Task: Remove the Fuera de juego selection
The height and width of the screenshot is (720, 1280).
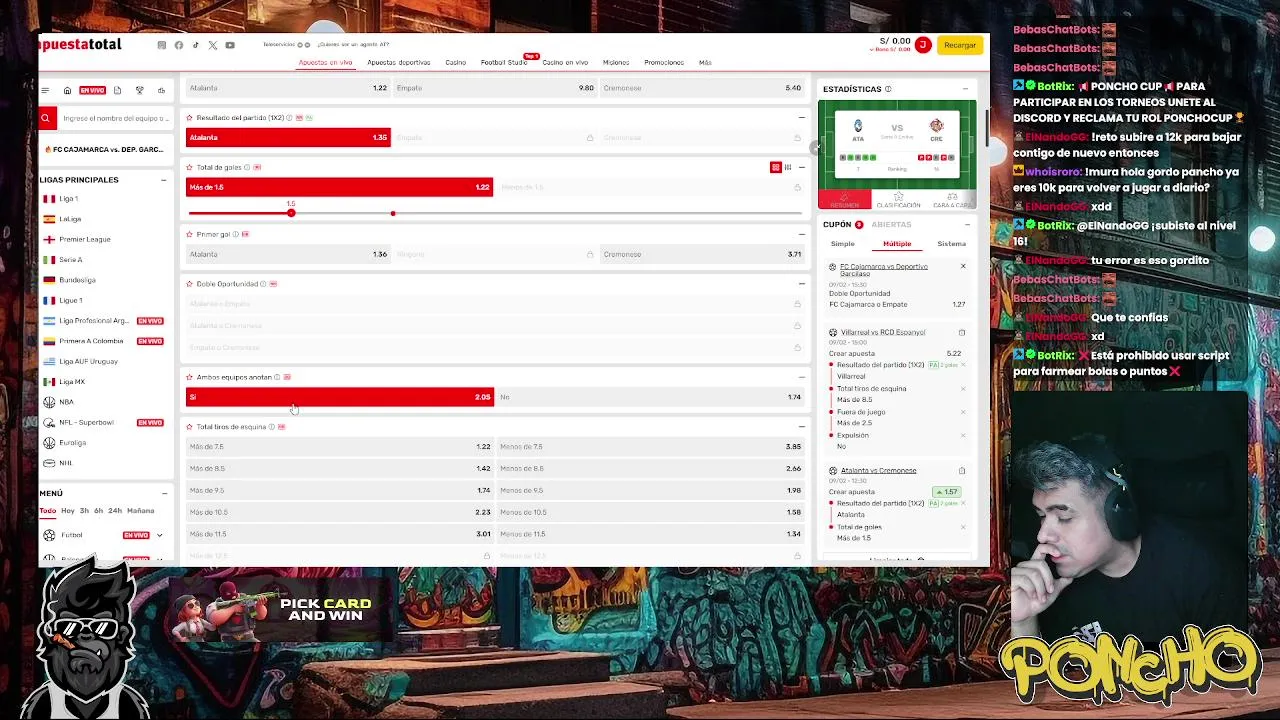Action: click(x=963, y=412)
